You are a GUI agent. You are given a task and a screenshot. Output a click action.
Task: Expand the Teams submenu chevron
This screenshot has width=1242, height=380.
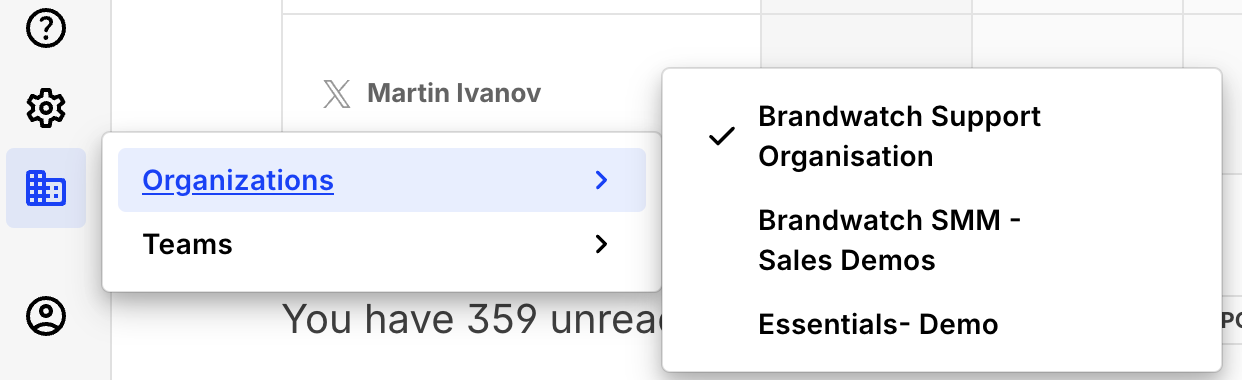pyautogui.click(x=600, y=244)
